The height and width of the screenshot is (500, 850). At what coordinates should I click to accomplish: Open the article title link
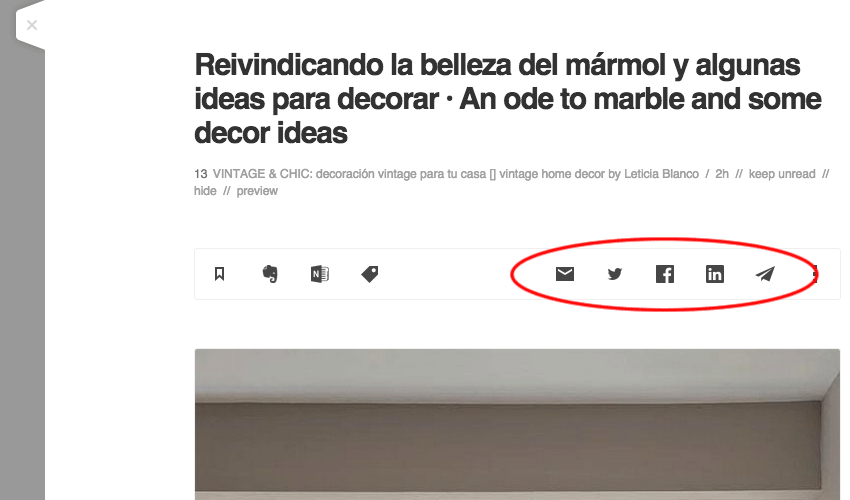(x=508, y=99)
